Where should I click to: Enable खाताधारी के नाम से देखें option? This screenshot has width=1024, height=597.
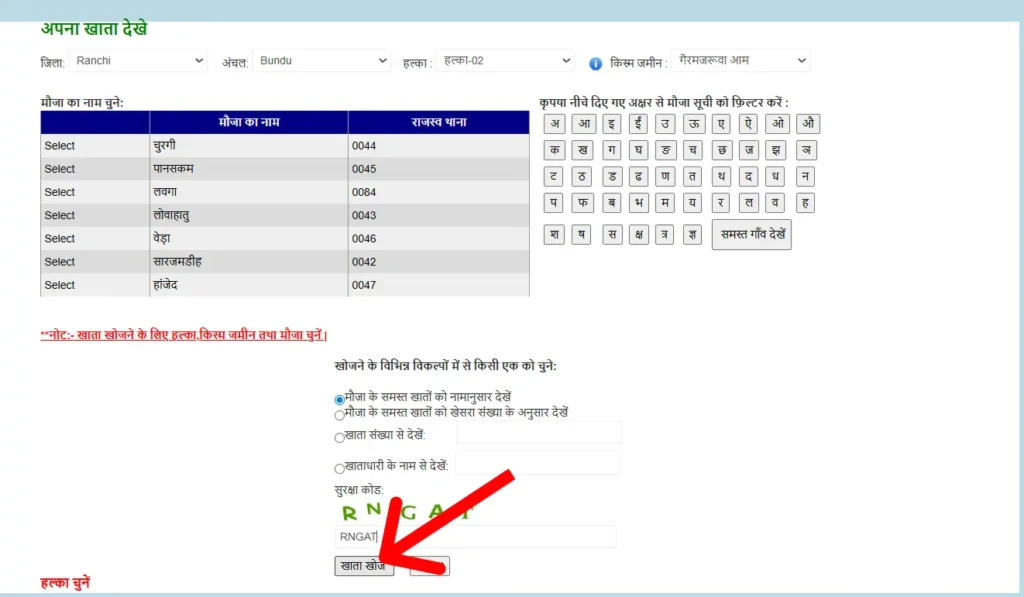pyautogui.click(x=340, y=467)
